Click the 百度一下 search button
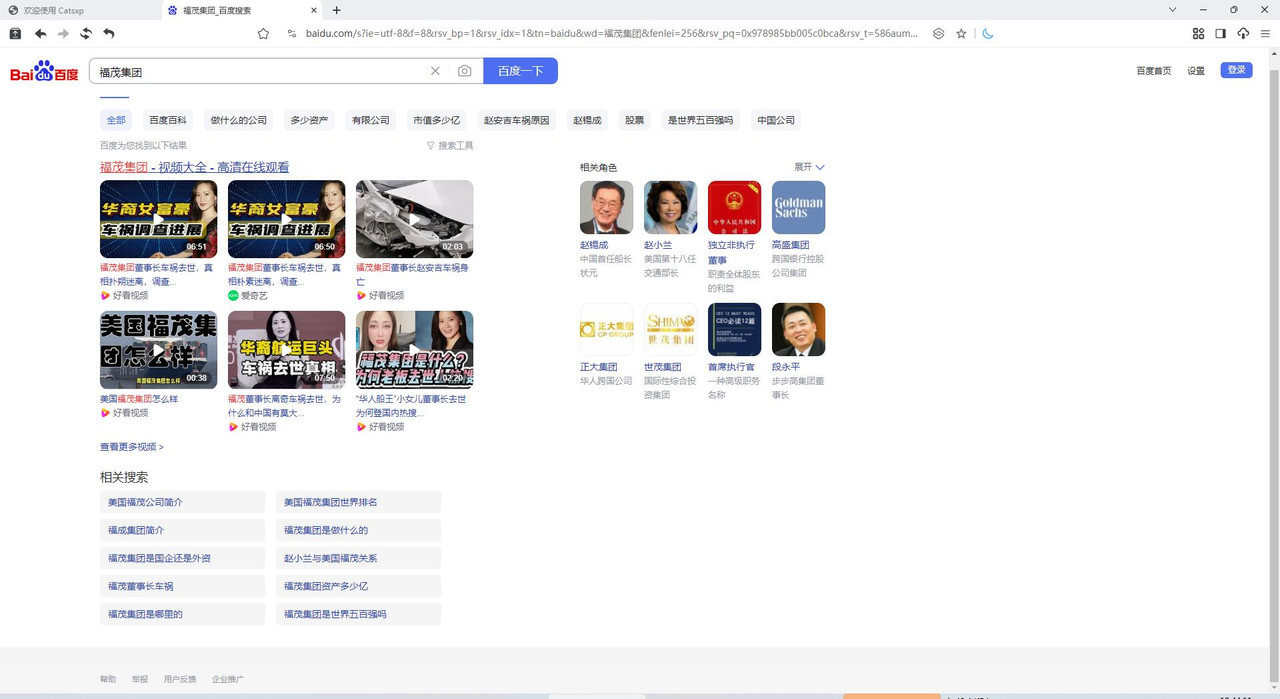The width and height of the screenshot is (1280, 699). click(x=520, y=71)
